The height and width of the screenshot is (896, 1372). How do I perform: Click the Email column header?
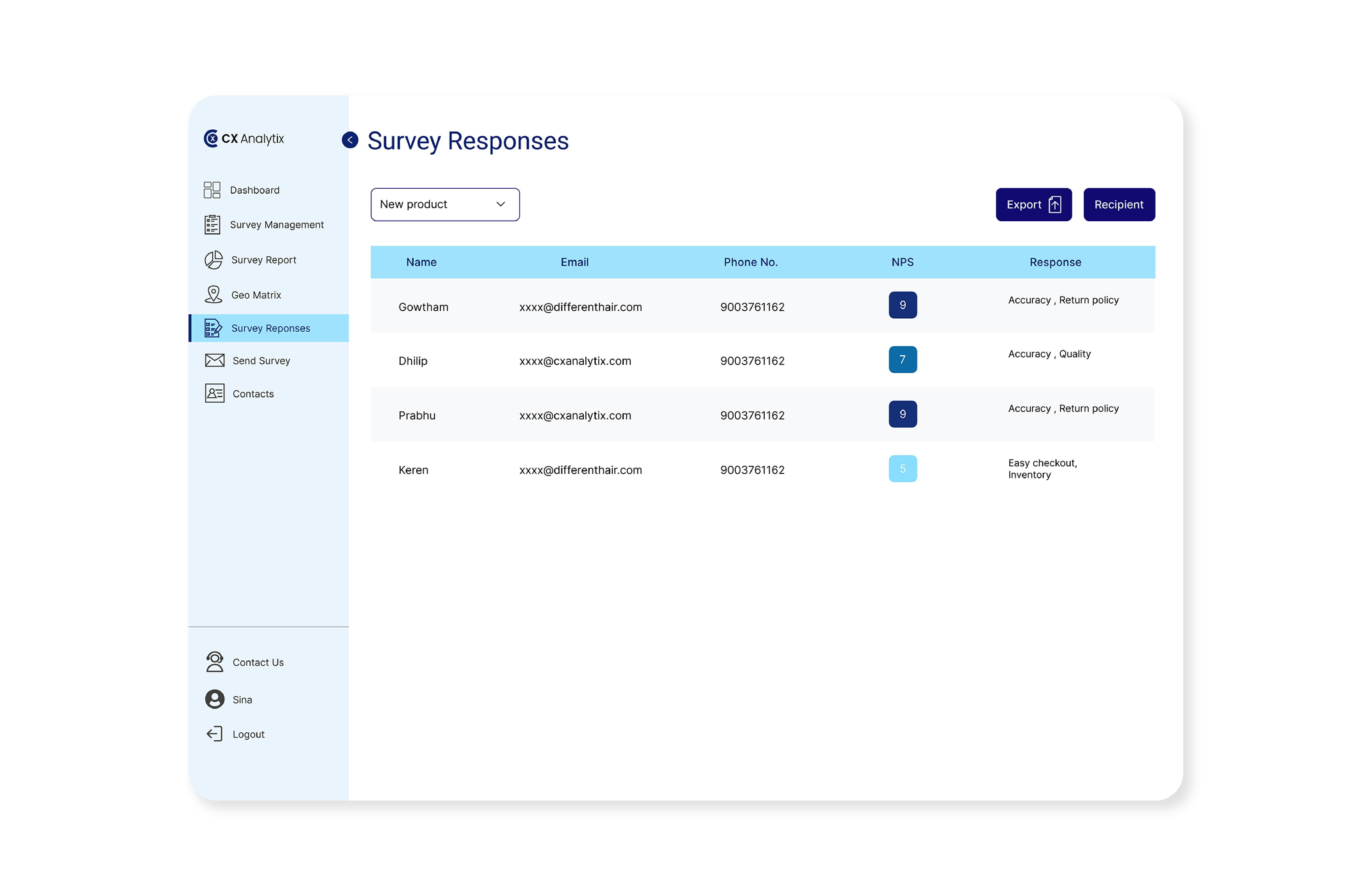[x=575, y=262]
